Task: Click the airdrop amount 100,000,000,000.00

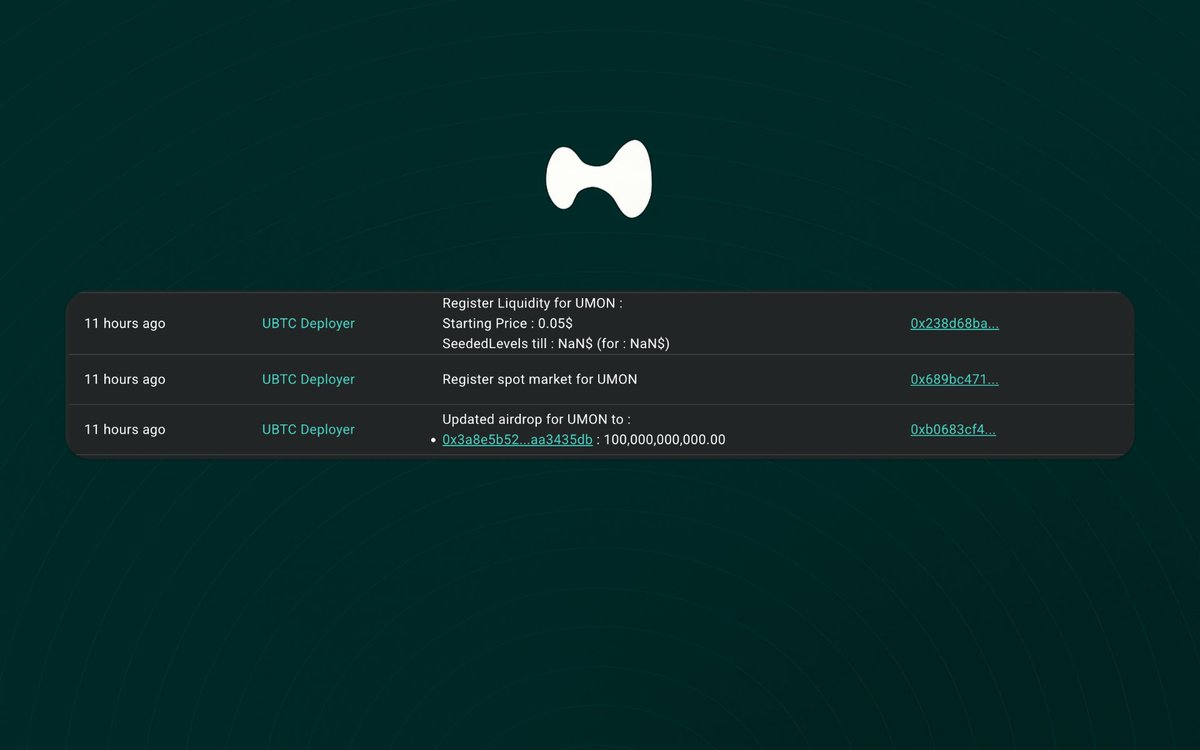Action: pyautogui.click(x=665, y=440)
